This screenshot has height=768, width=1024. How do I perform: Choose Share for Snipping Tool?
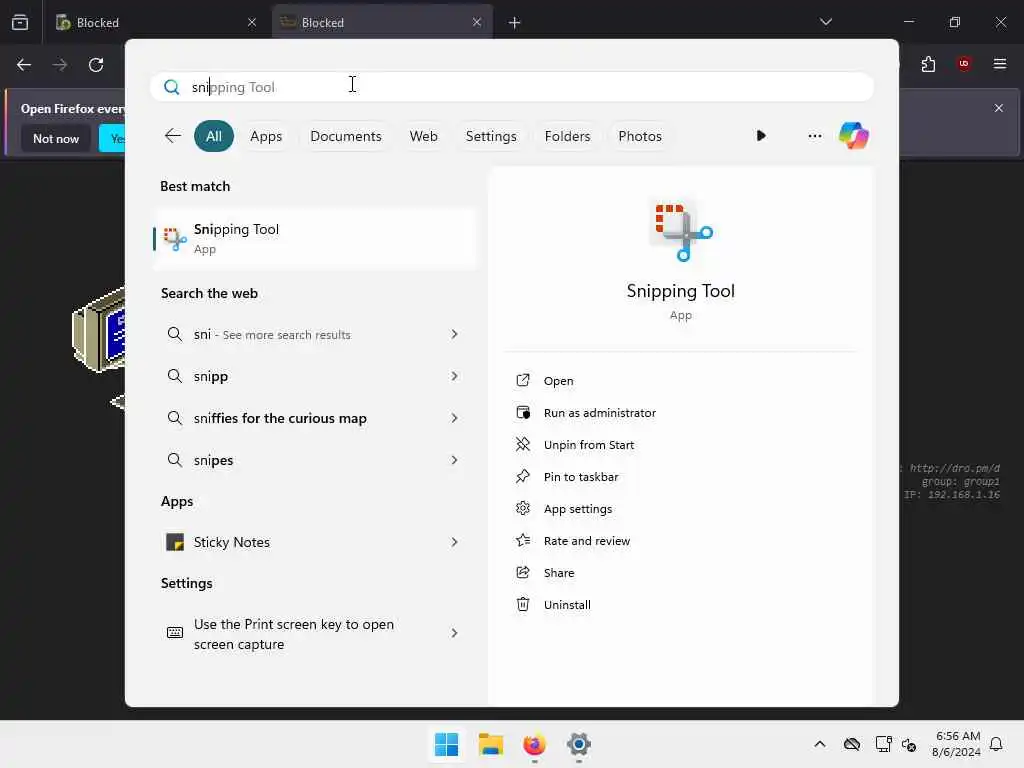(559, 573)
